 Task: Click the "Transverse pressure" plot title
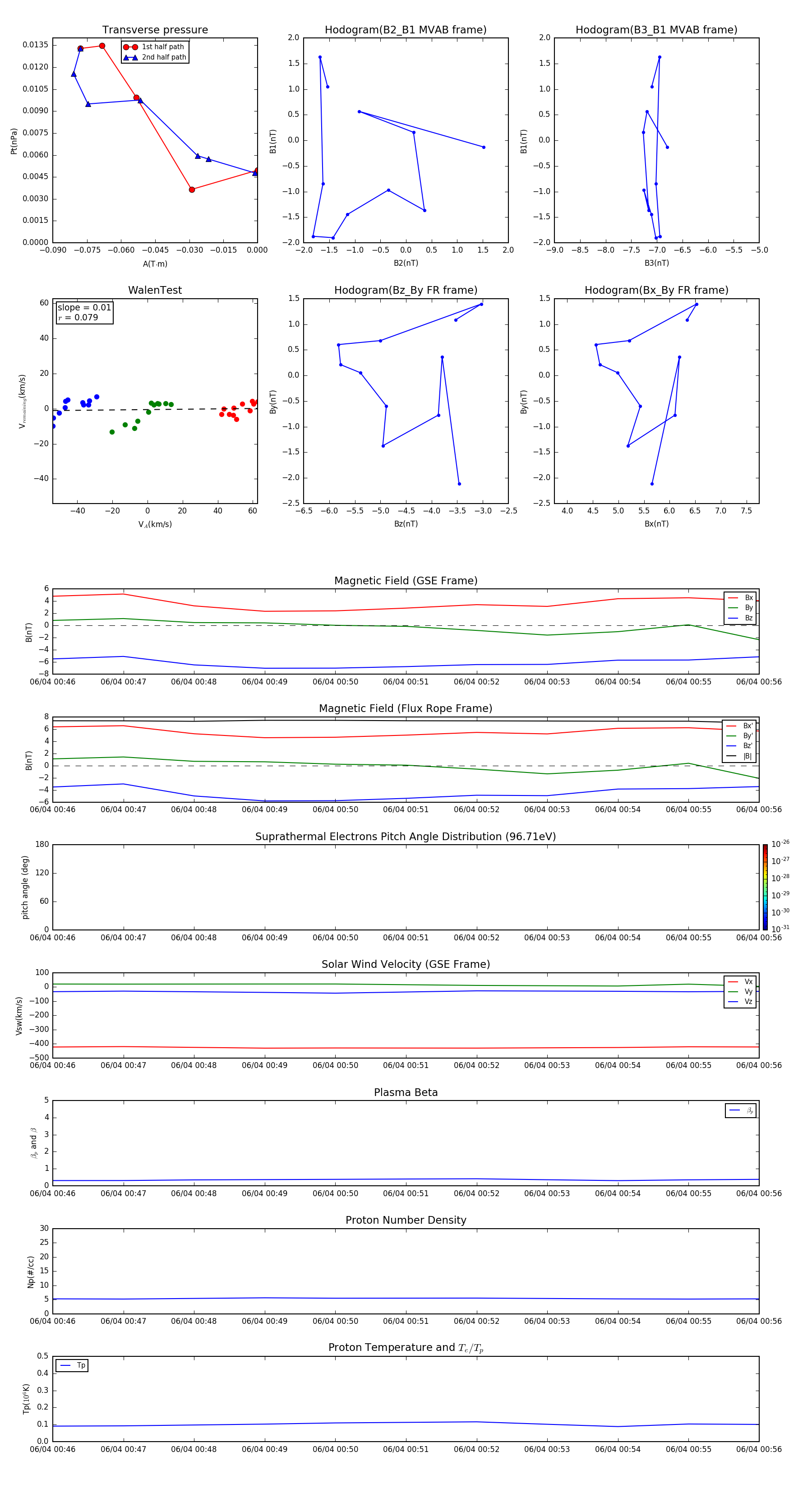click(x=155, y=30)
